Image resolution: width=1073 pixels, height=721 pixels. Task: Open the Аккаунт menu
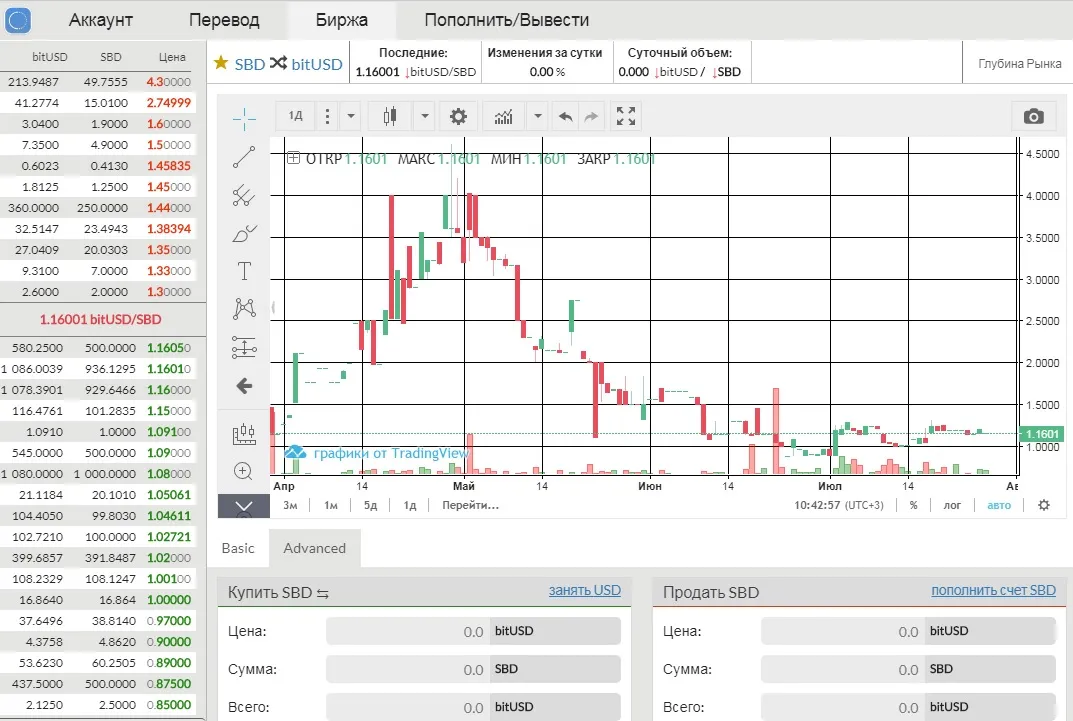101,20
